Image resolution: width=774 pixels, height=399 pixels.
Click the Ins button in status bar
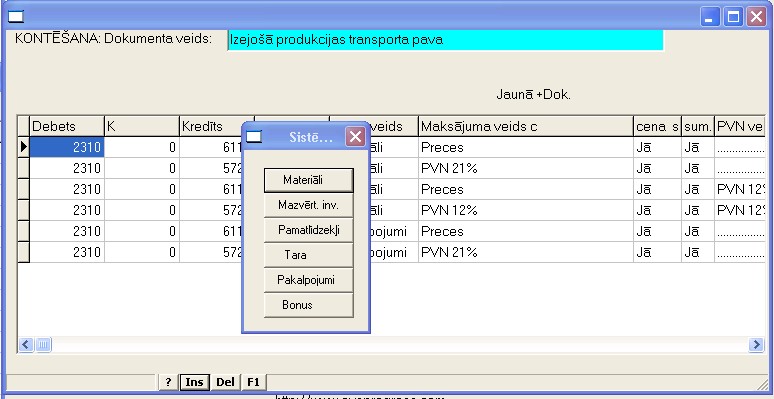(x=194, y=382)
